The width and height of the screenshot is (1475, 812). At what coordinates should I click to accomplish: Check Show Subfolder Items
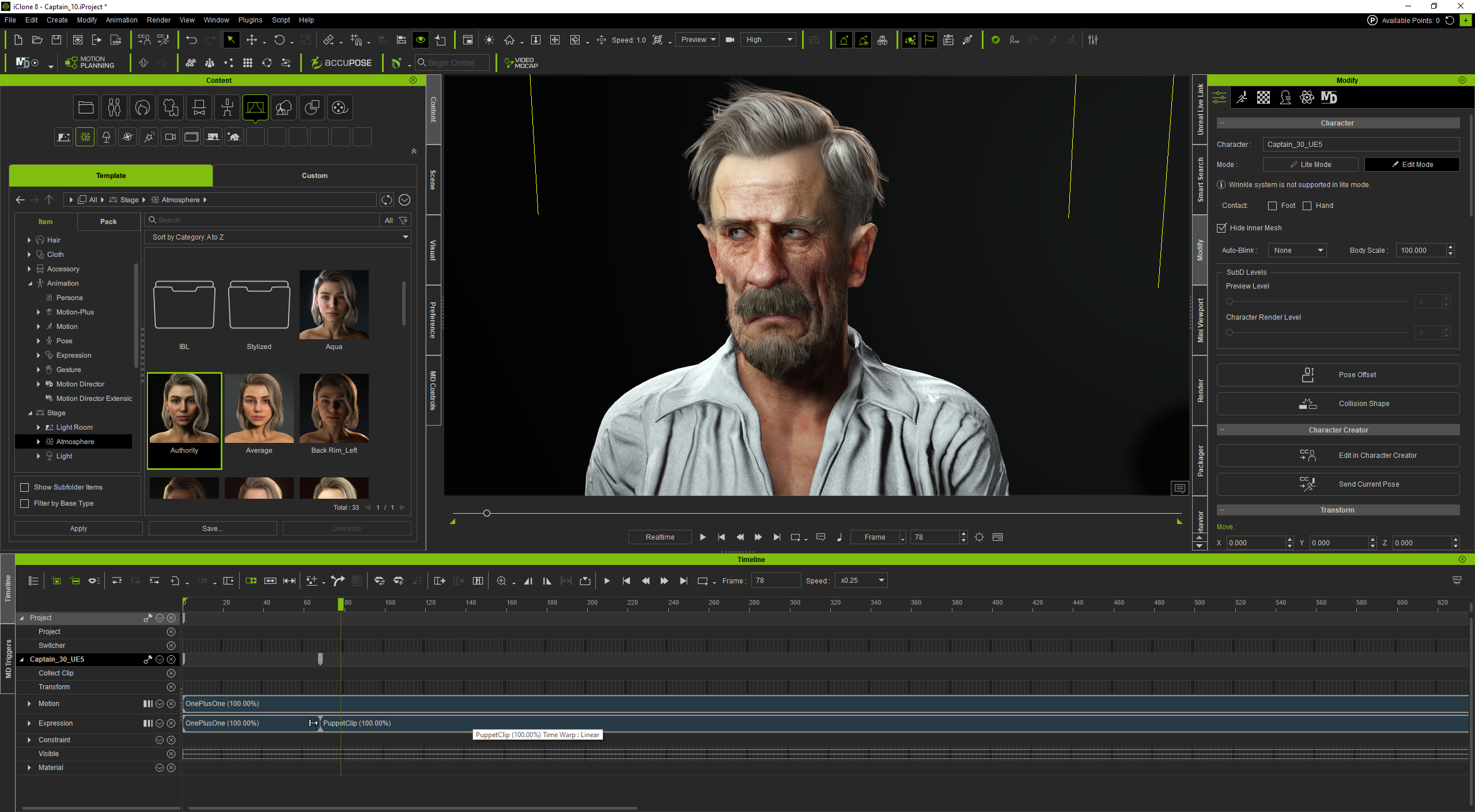[24, 487]
